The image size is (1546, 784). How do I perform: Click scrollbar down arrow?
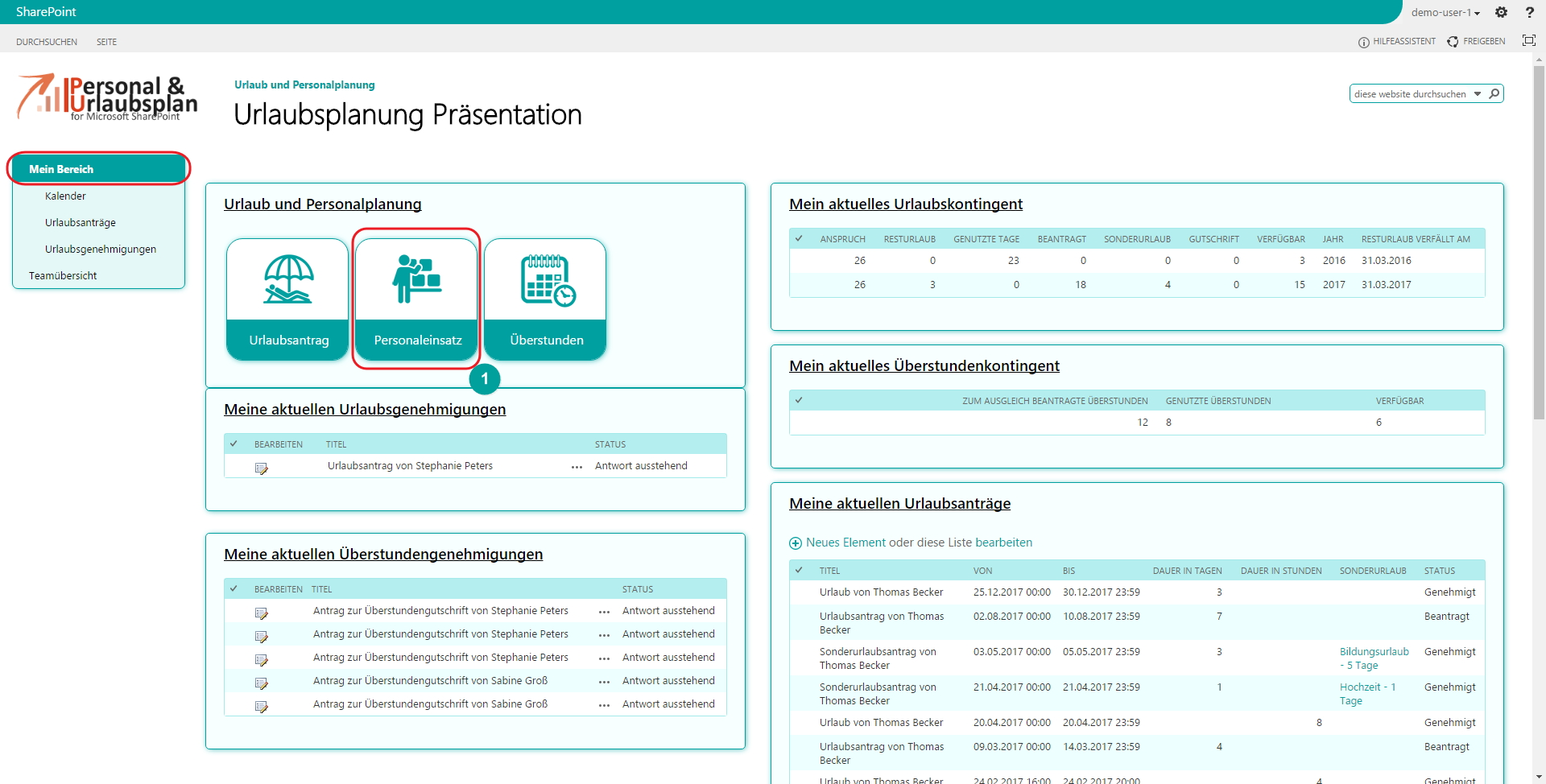click(1539, 778)
